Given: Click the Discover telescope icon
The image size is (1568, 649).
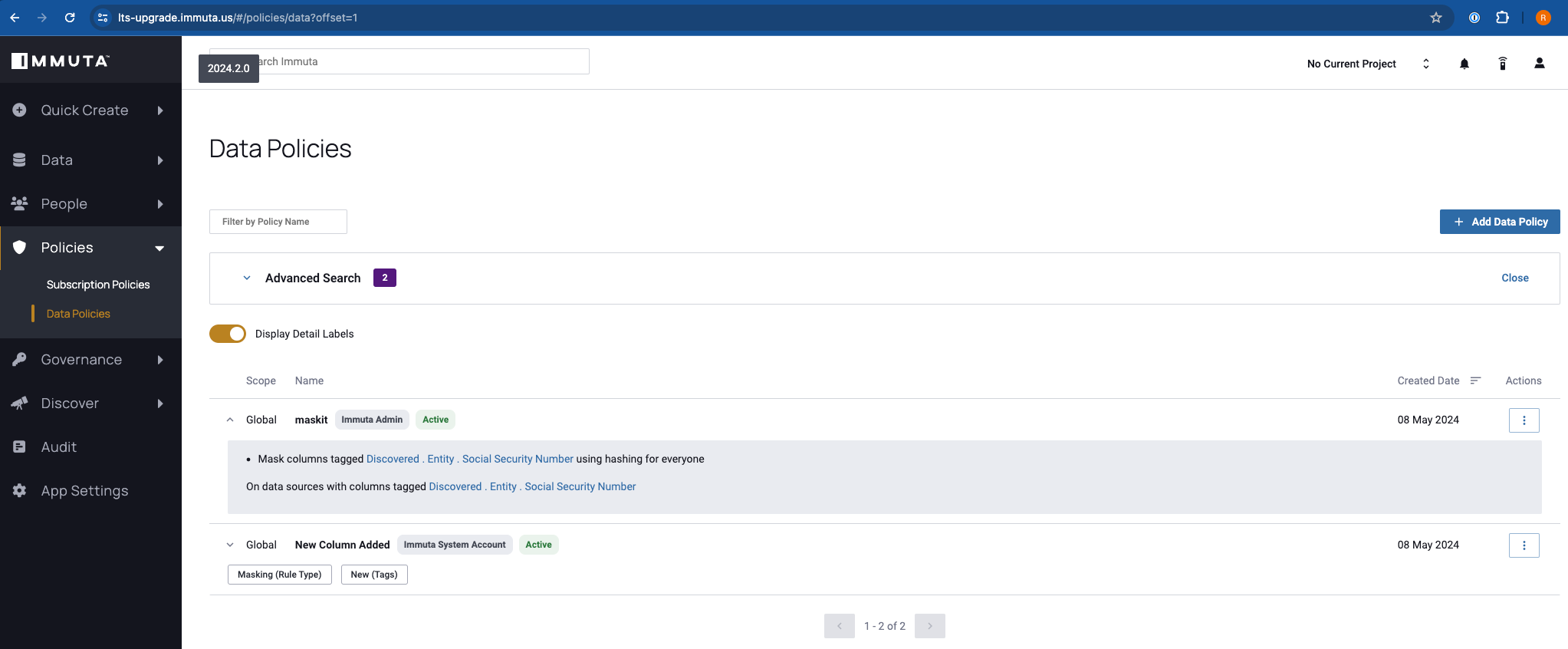Looking at the screenshot, I should 20,403.
